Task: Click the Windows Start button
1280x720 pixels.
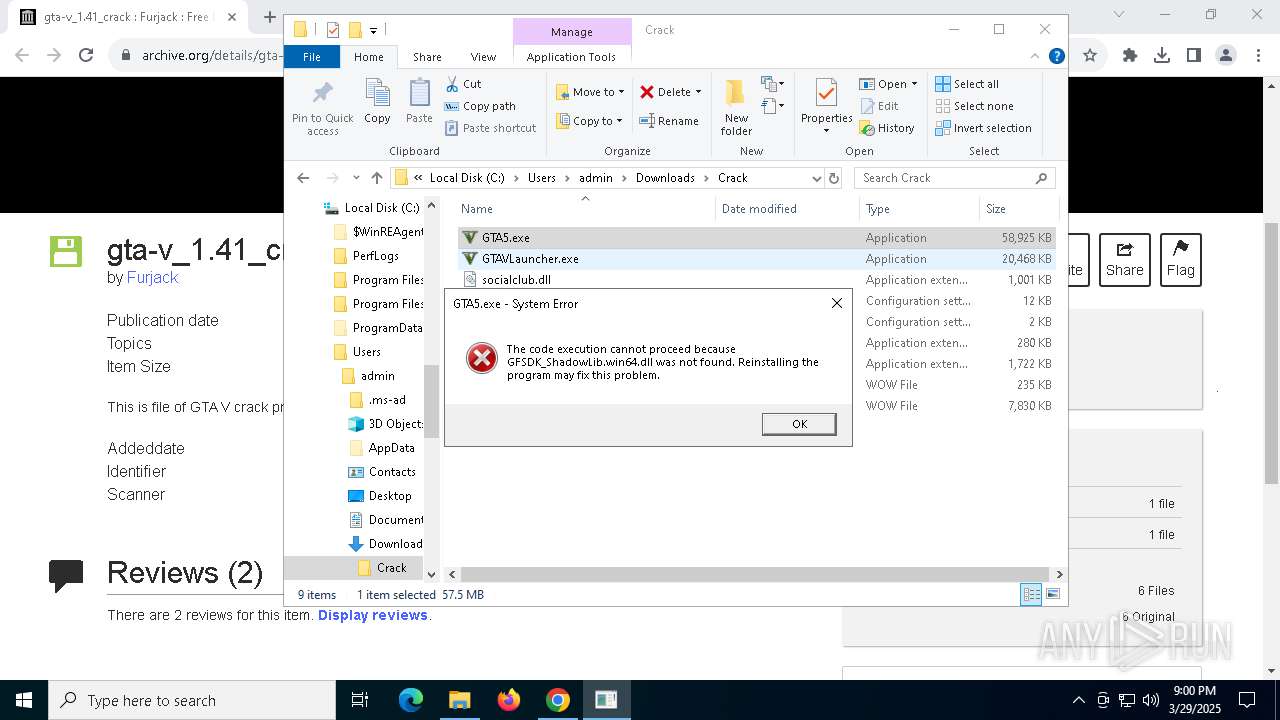Action: click(24, 700)
